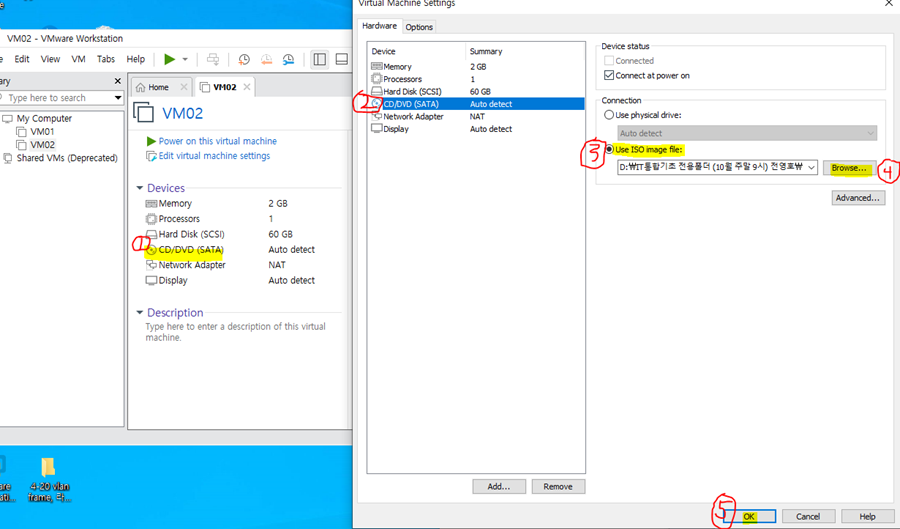Toggle Connect at power on checkbox
This screenshot has width=900, height=529.
(x=609, y=75)
